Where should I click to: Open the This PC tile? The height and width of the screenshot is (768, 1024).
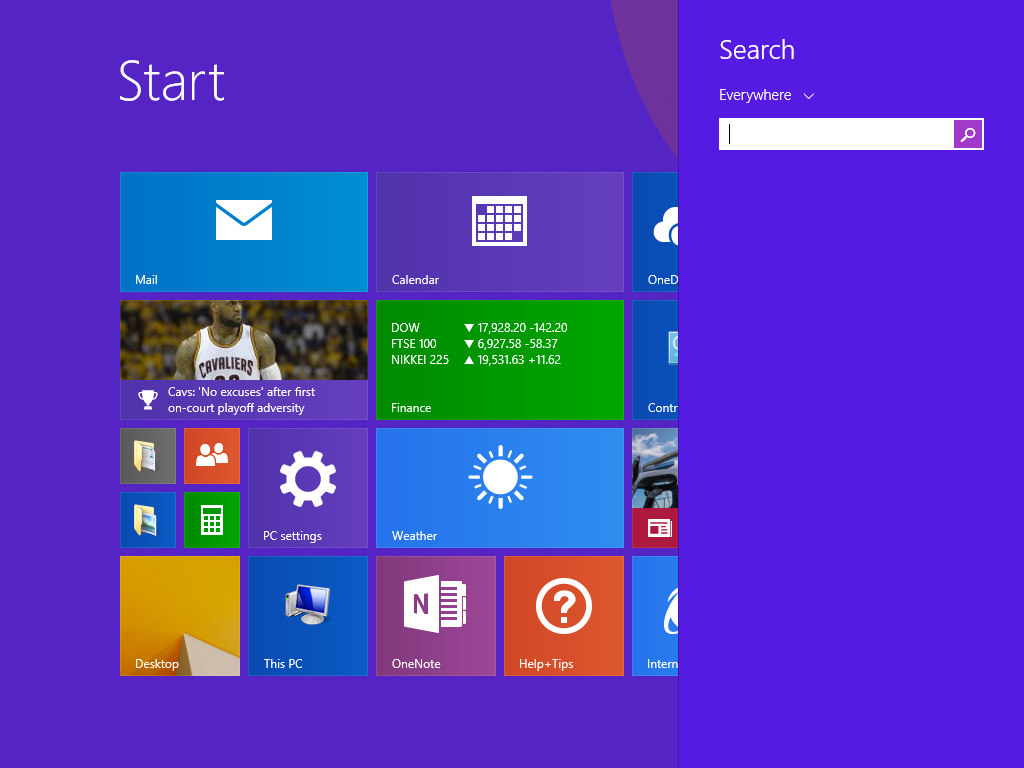click(x=308, y=616)
